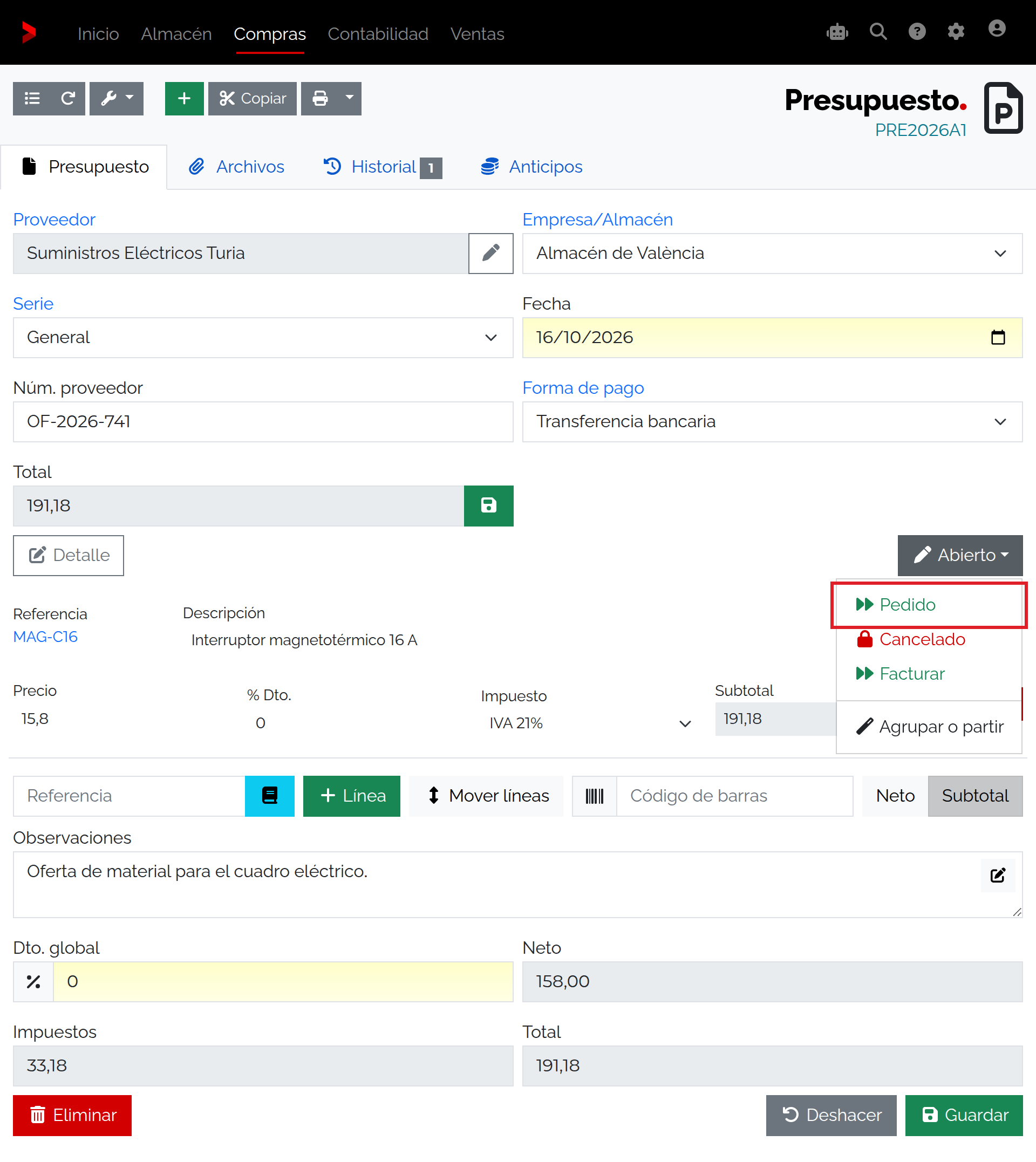The width and height of the screenshot is (1036, 1162).
Task: Select the Subtotal price mode toggle
Action: point(974,796)
